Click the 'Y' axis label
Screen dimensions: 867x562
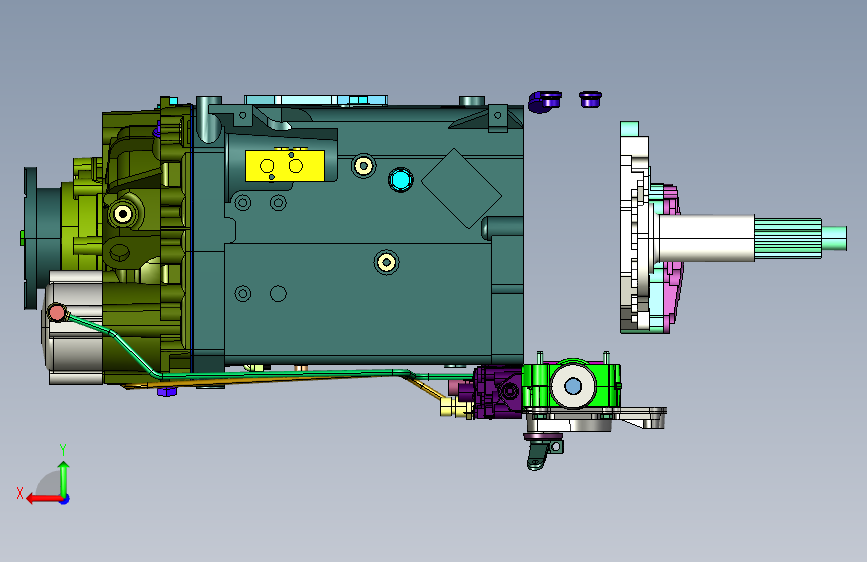pyautogui.click(x=63, y=450)
